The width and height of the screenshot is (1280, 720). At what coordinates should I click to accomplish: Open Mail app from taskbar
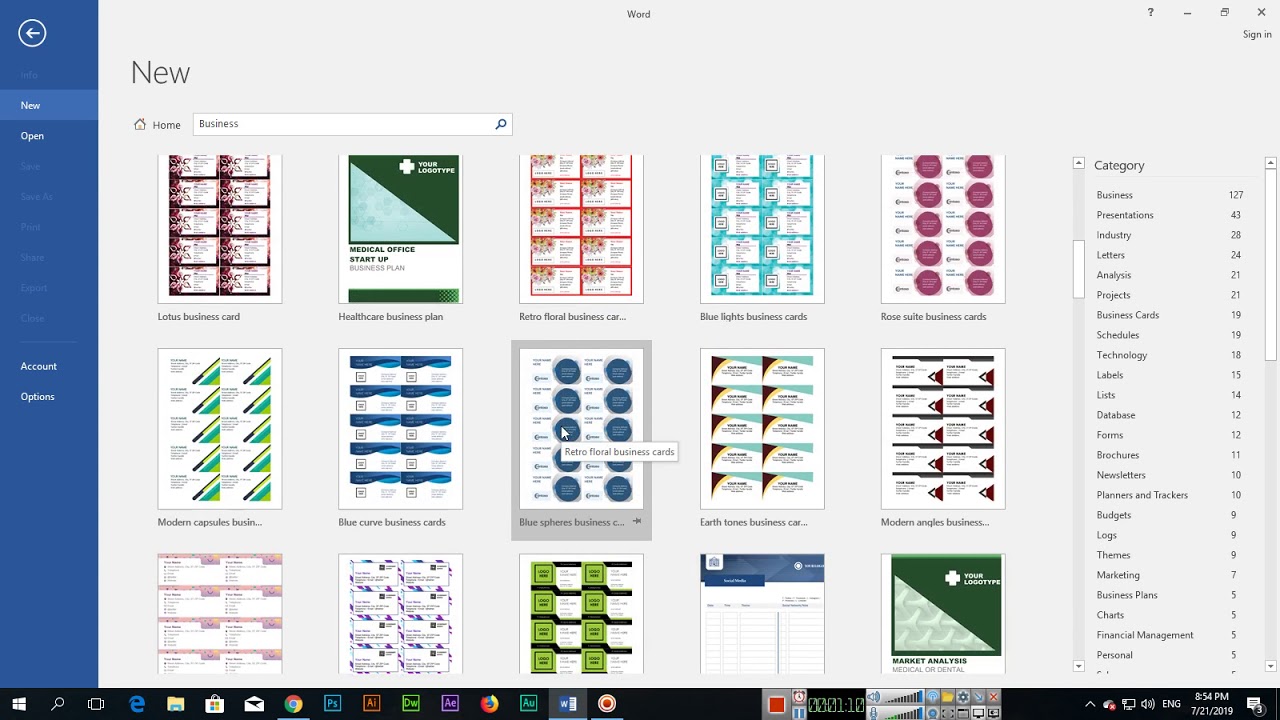click(254, 704)
